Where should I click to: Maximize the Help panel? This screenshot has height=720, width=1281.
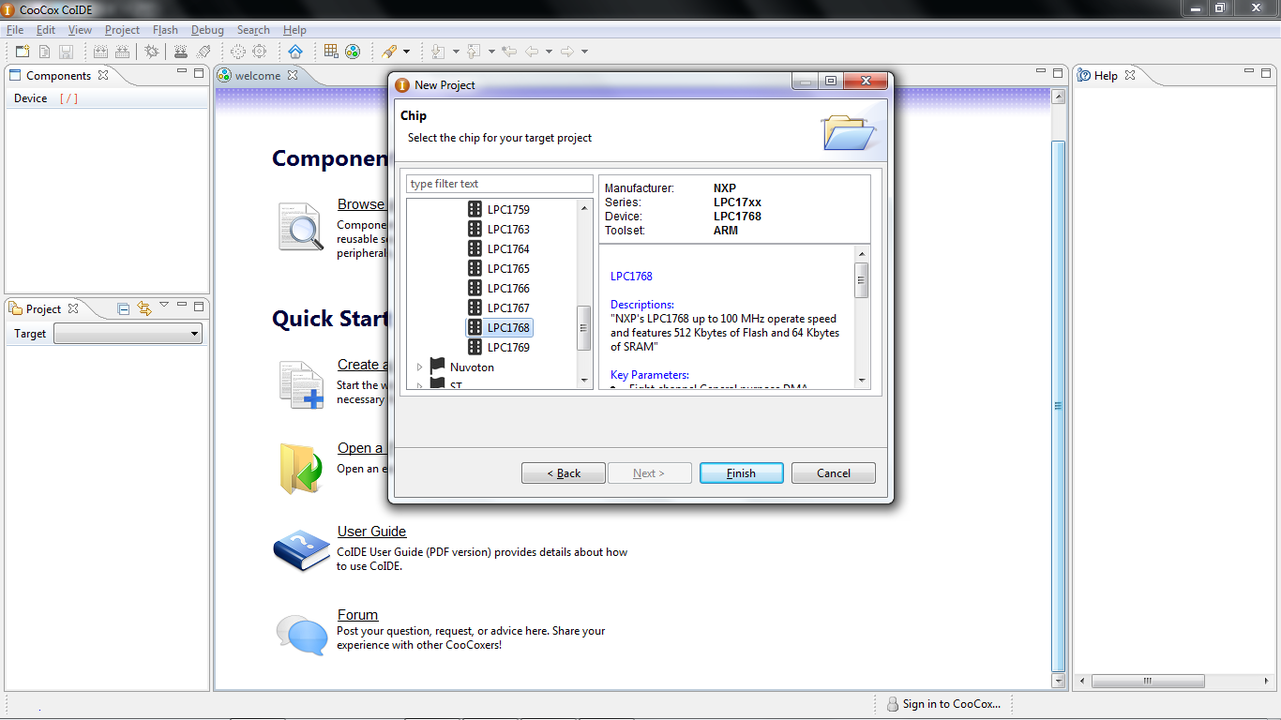(x=1266, y=72)
